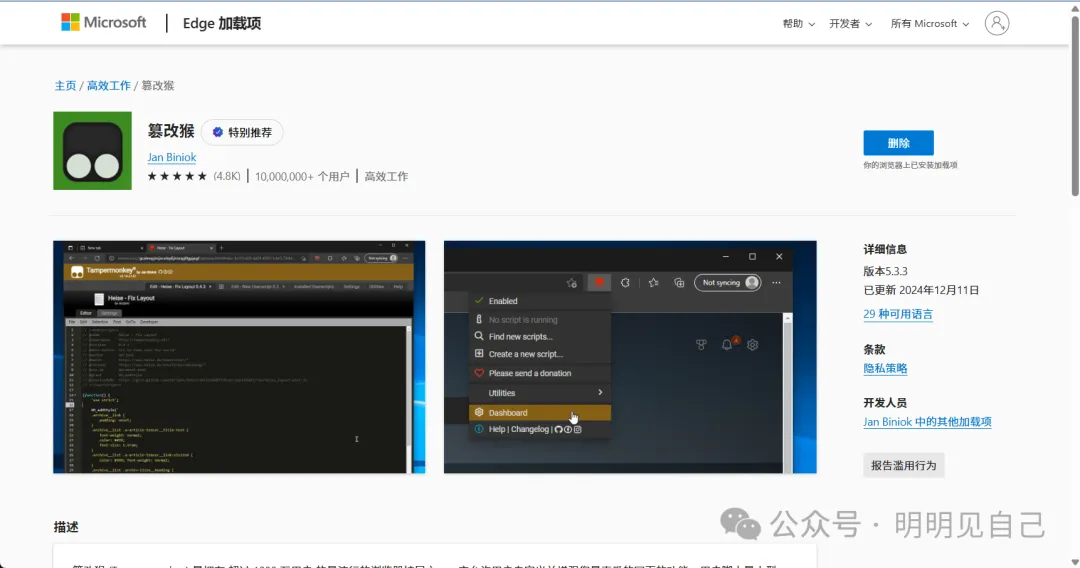Screen dimensions: 1080x568
Task: Expand the 开发者 dropdown menu
Action: (850, 23)
